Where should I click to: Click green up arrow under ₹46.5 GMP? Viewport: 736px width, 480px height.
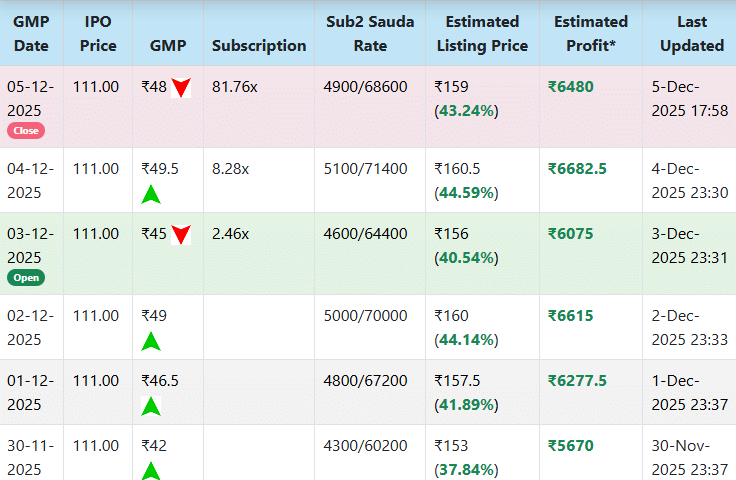[151, 406]
